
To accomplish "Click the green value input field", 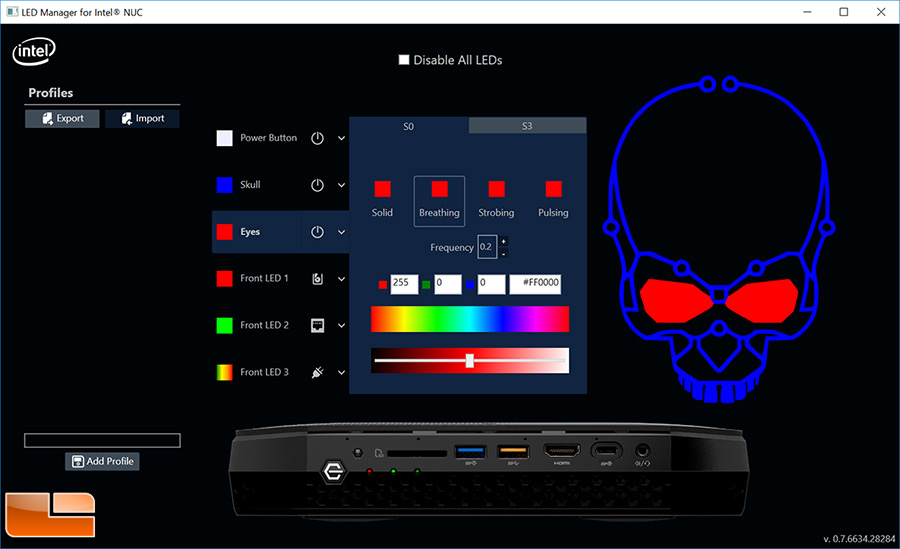I will point(448,283).
